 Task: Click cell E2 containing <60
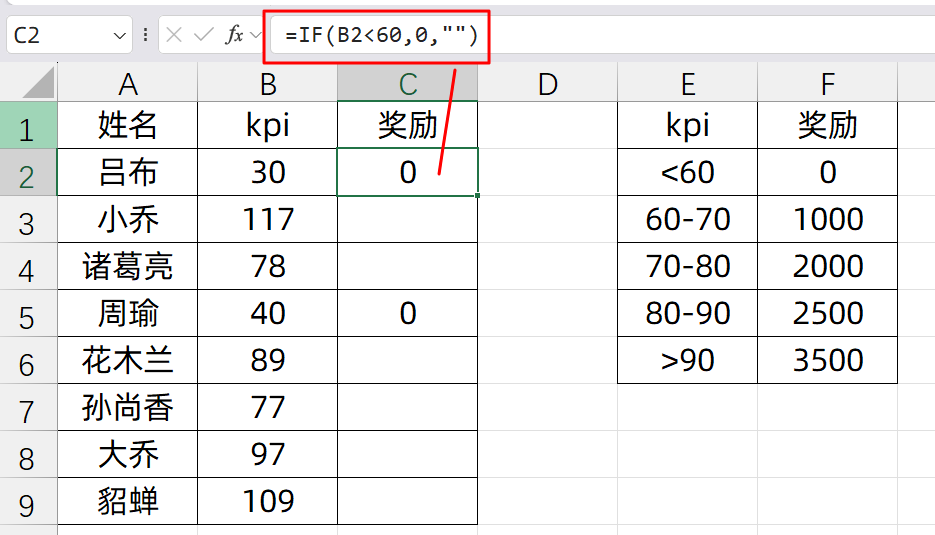pyautogui.click(x=688, y=172)
